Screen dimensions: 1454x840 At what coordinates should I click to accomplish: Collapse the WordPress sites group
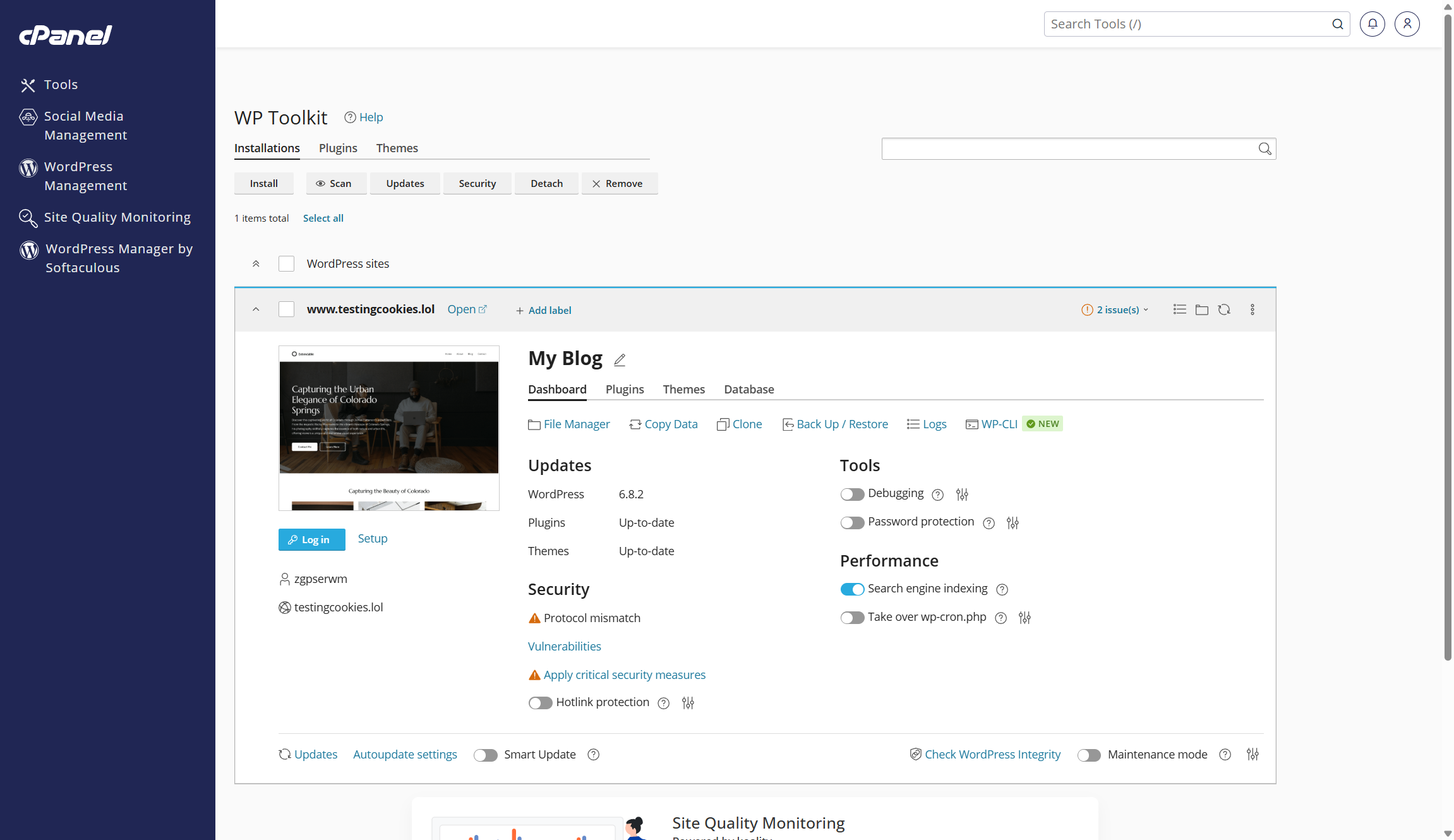[x=256, y=264]
